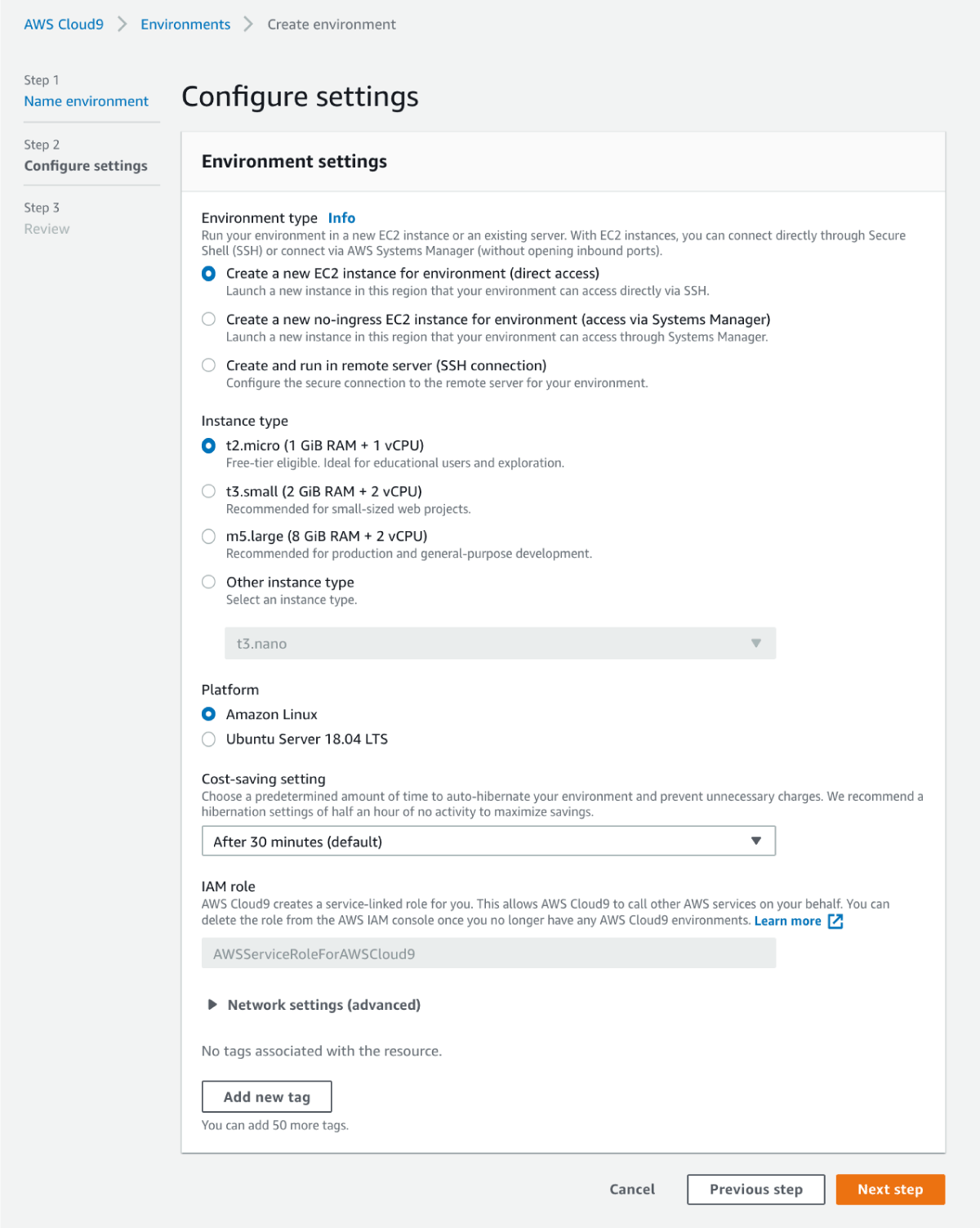
Task: Open the t3.nano instance type dropdown
Action: pyautogui.click(x=500, y=643)
